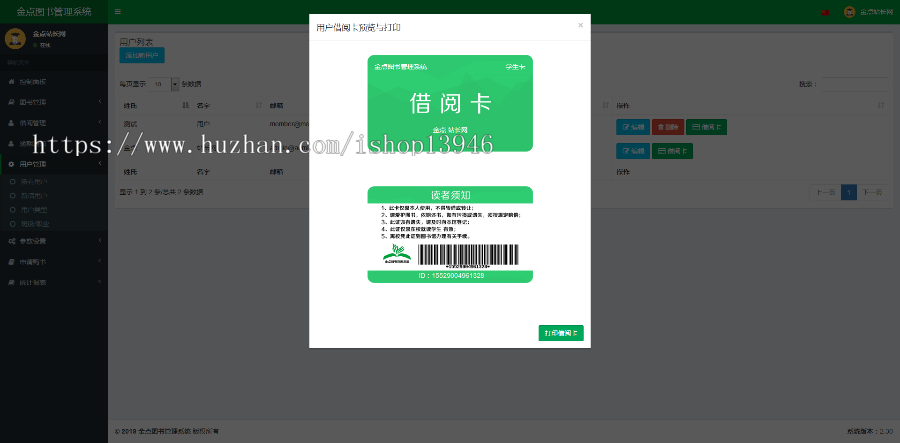The height and width of the screenshot is (443, 900).
Task: Toggle sidebar with the hamburger menu icon
Action: click(x=118, y=11)
